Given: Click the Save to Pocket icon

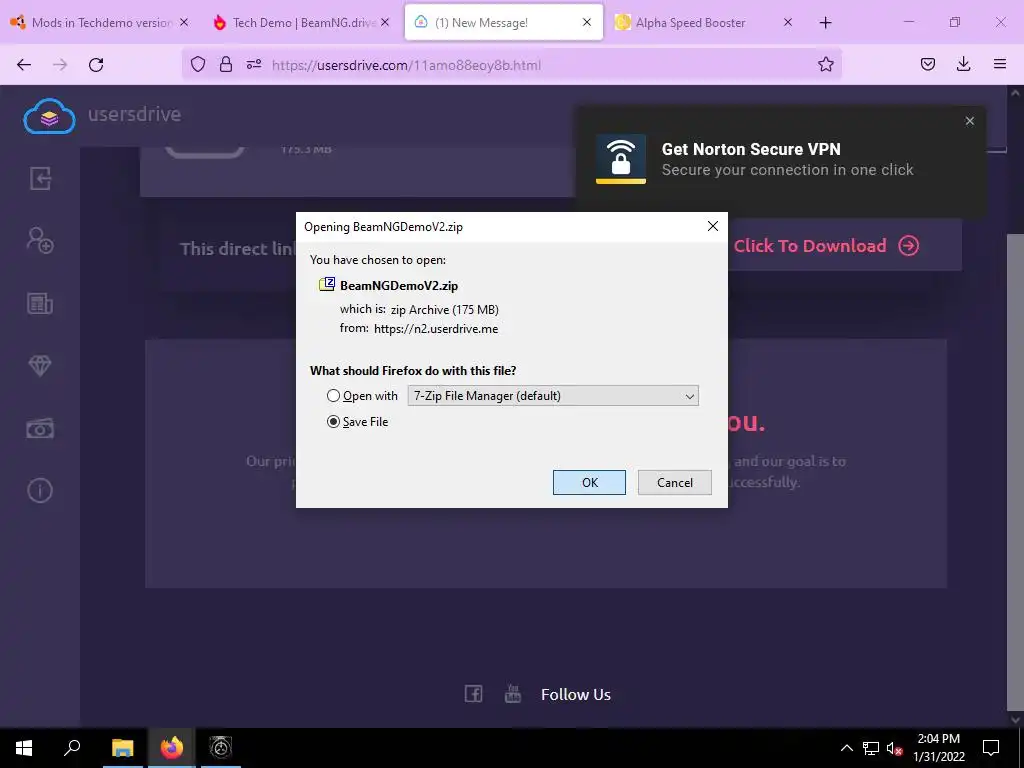Looking at the screenshot, I should (x=927, y=64).
